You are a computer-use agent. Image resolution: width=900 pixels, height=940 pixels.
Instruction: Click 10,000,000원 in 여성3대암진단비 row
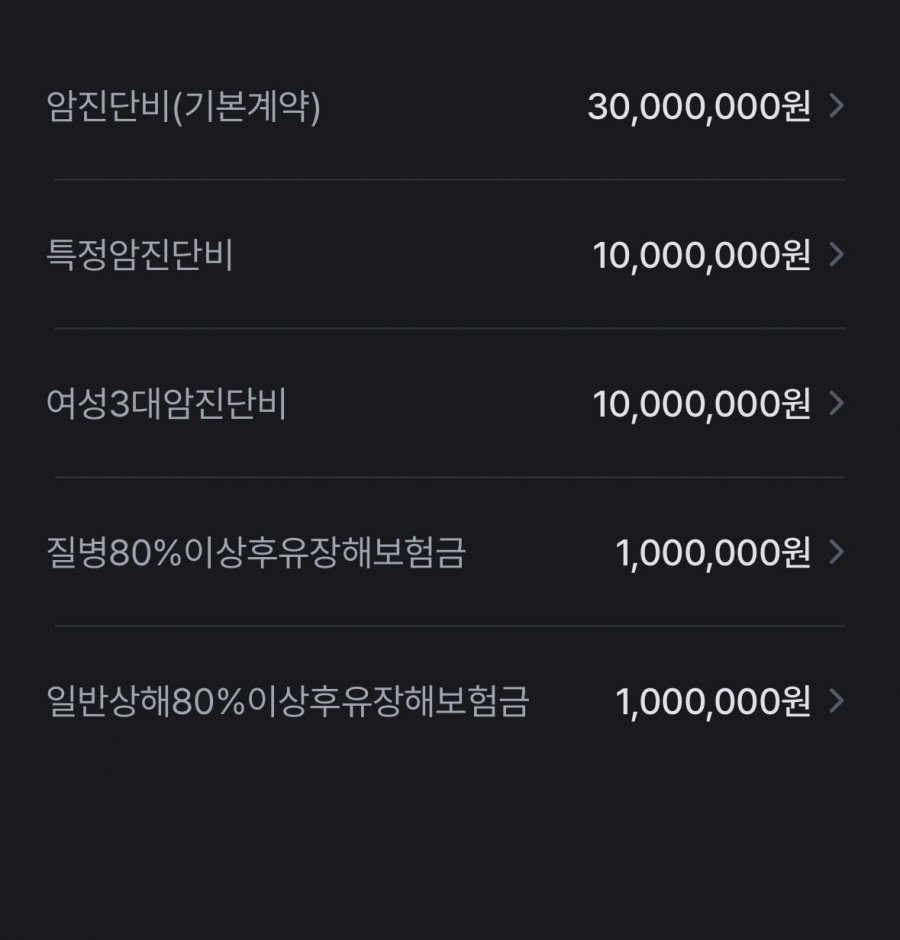[702, 404]
